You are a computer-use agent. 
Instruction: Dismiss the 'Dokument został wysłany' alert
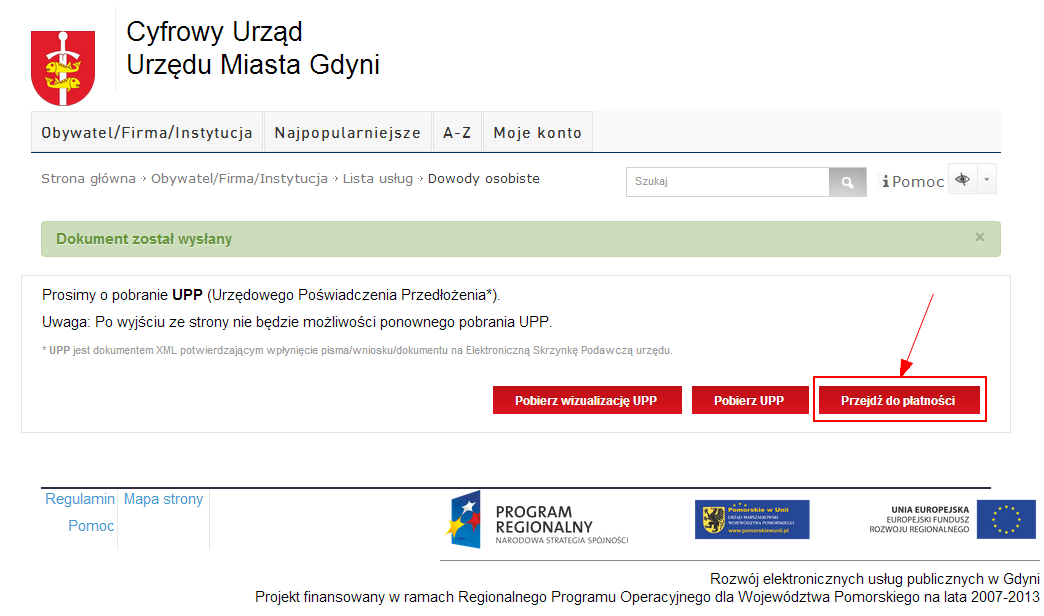coord(980,237)
